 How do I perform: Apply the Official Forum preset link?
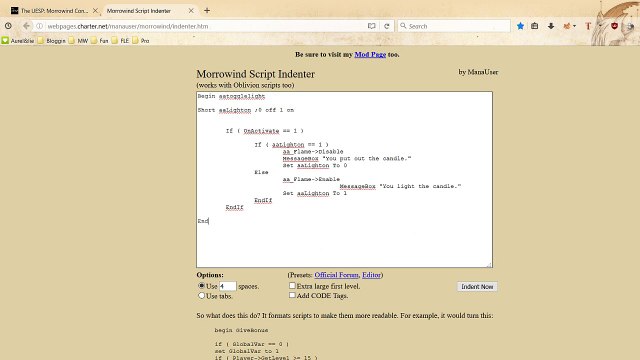(x=336, y=275)
